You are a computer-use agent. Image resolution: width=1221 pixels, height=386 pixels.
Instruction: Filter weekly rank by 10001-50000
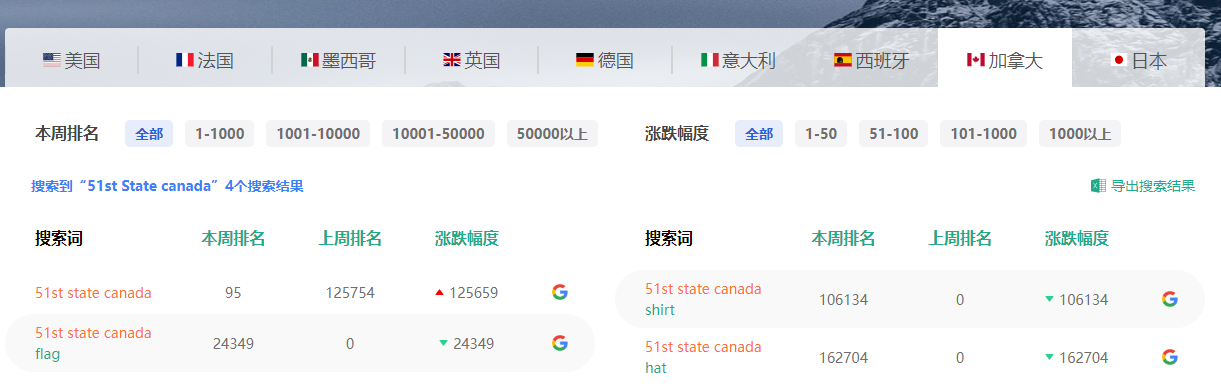438,134
